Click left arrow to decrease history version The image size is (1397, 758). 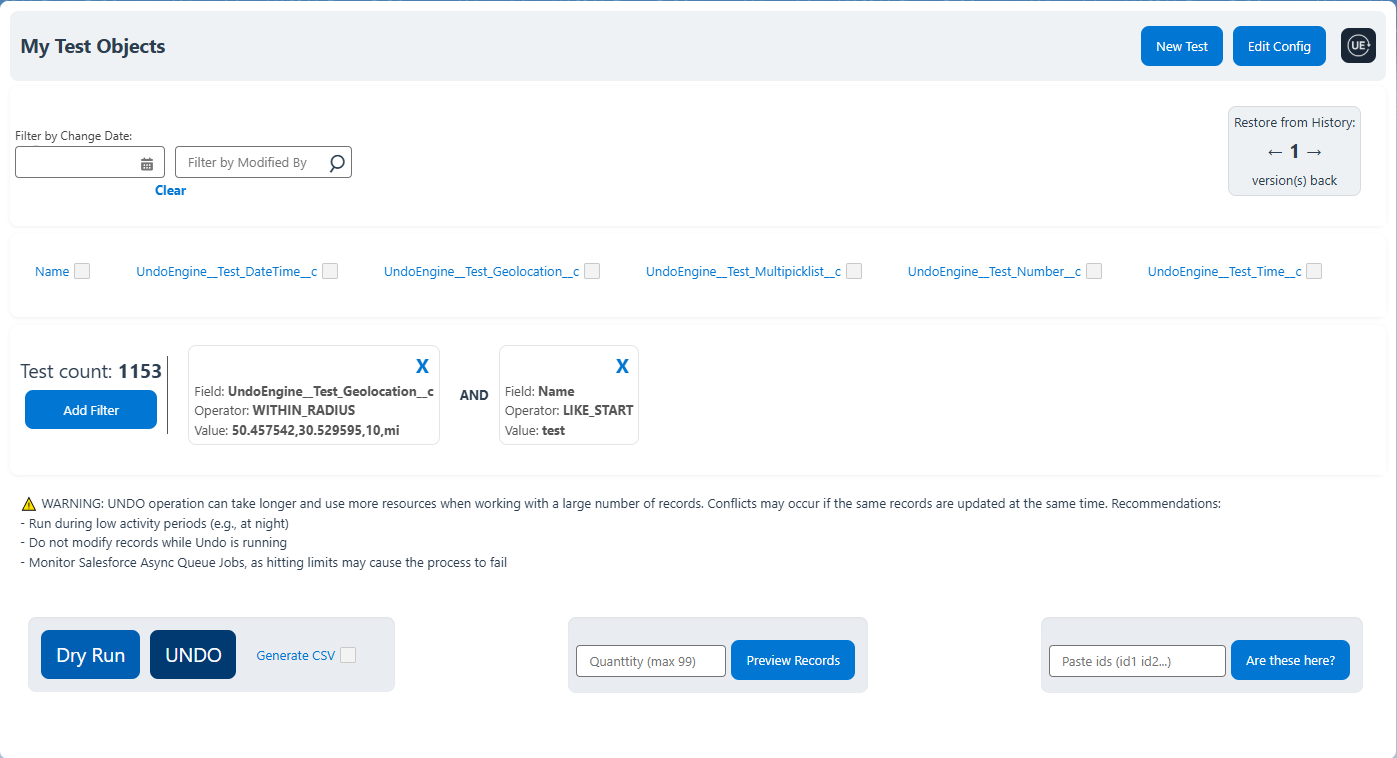pyautogui.click(x=1274, y=152)
